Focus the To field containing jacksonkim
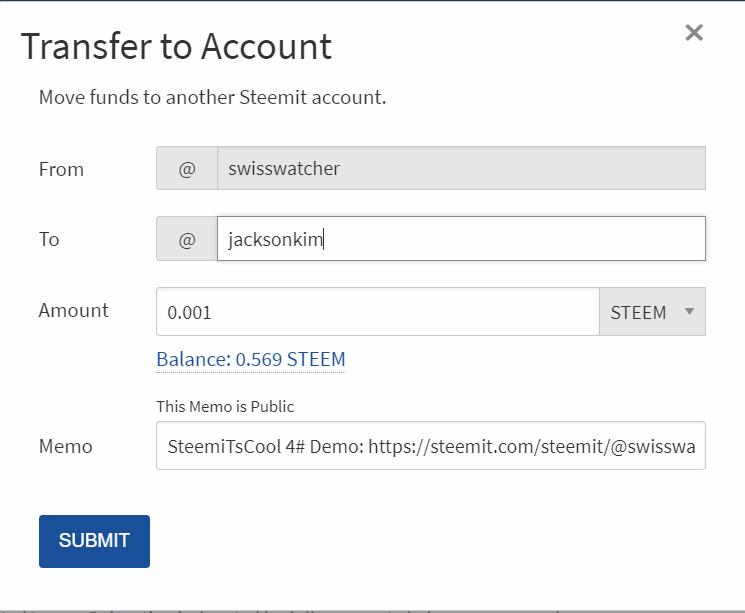The width and height of the screenshot is (745, 613). [461, 240]
